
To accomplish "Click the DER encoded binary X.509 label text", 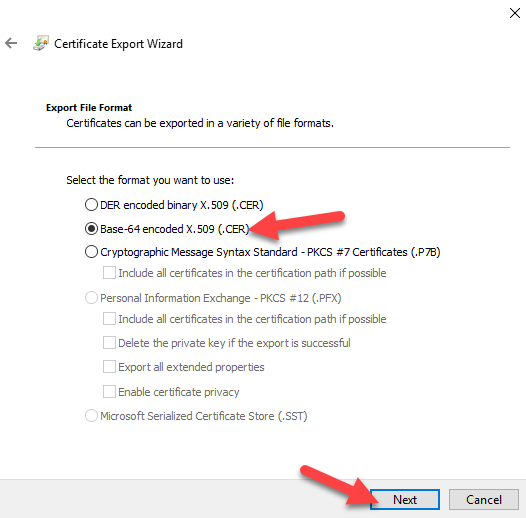I will click(x=182, y=205).
